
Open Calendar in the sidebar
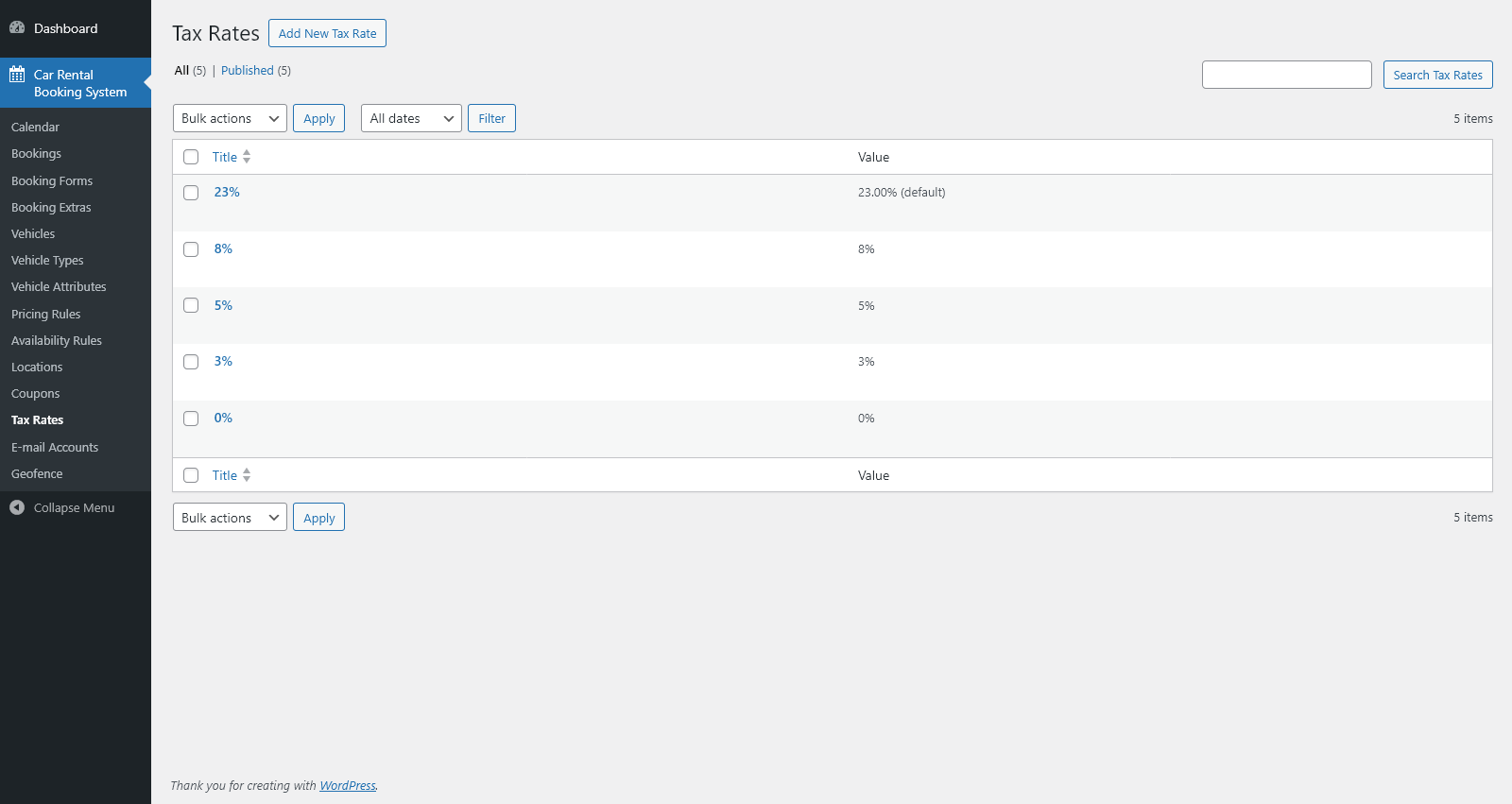pyautogui.click(x=35, y=127)
